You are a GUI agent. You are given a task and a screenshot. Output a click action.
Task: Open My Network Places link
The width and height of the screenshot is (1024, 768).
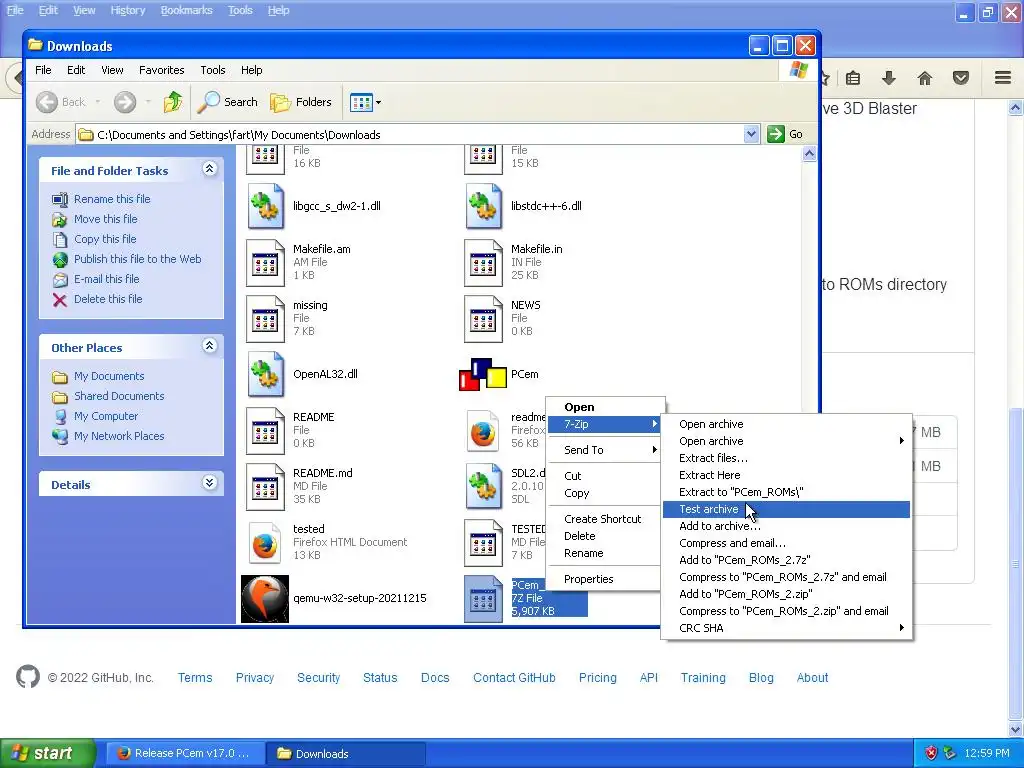pyautogui.click(x=119, y=436)
